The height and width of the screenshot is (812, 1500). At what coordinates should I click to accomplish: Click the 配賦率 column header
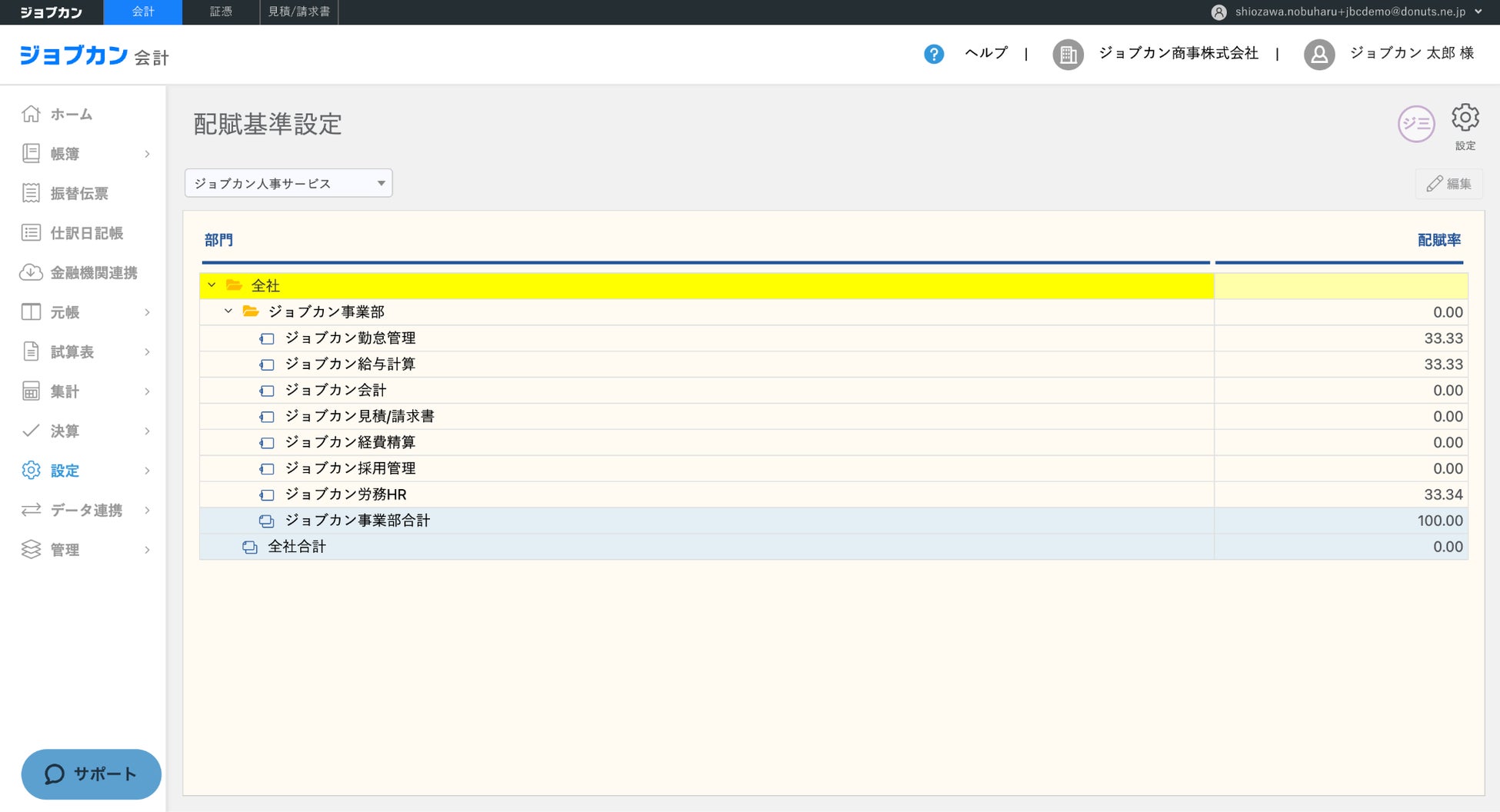[1439, 240]
